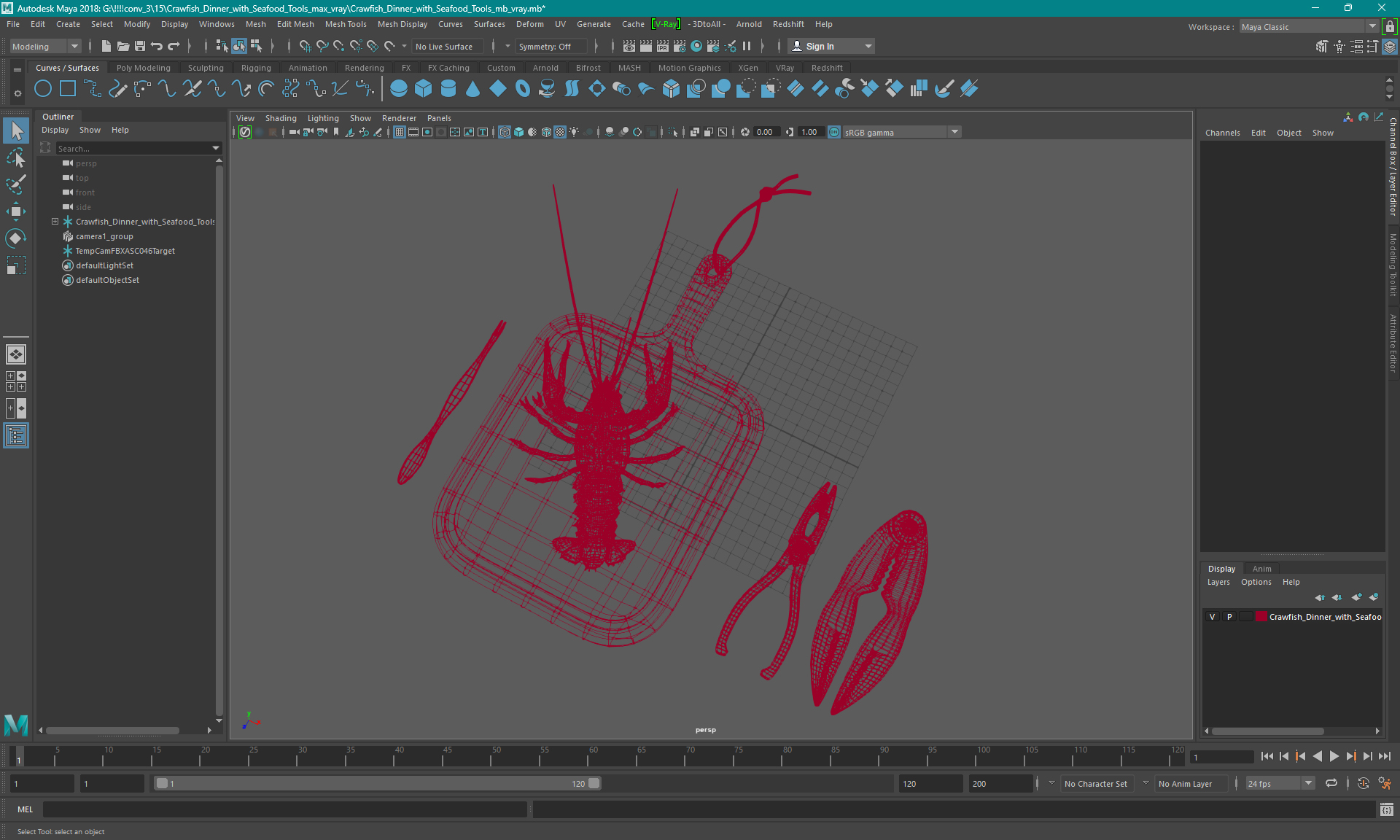Open the Mesh menu in menu bar
This screenshot has width=1400, height=840.
click(x=253, y=24)
